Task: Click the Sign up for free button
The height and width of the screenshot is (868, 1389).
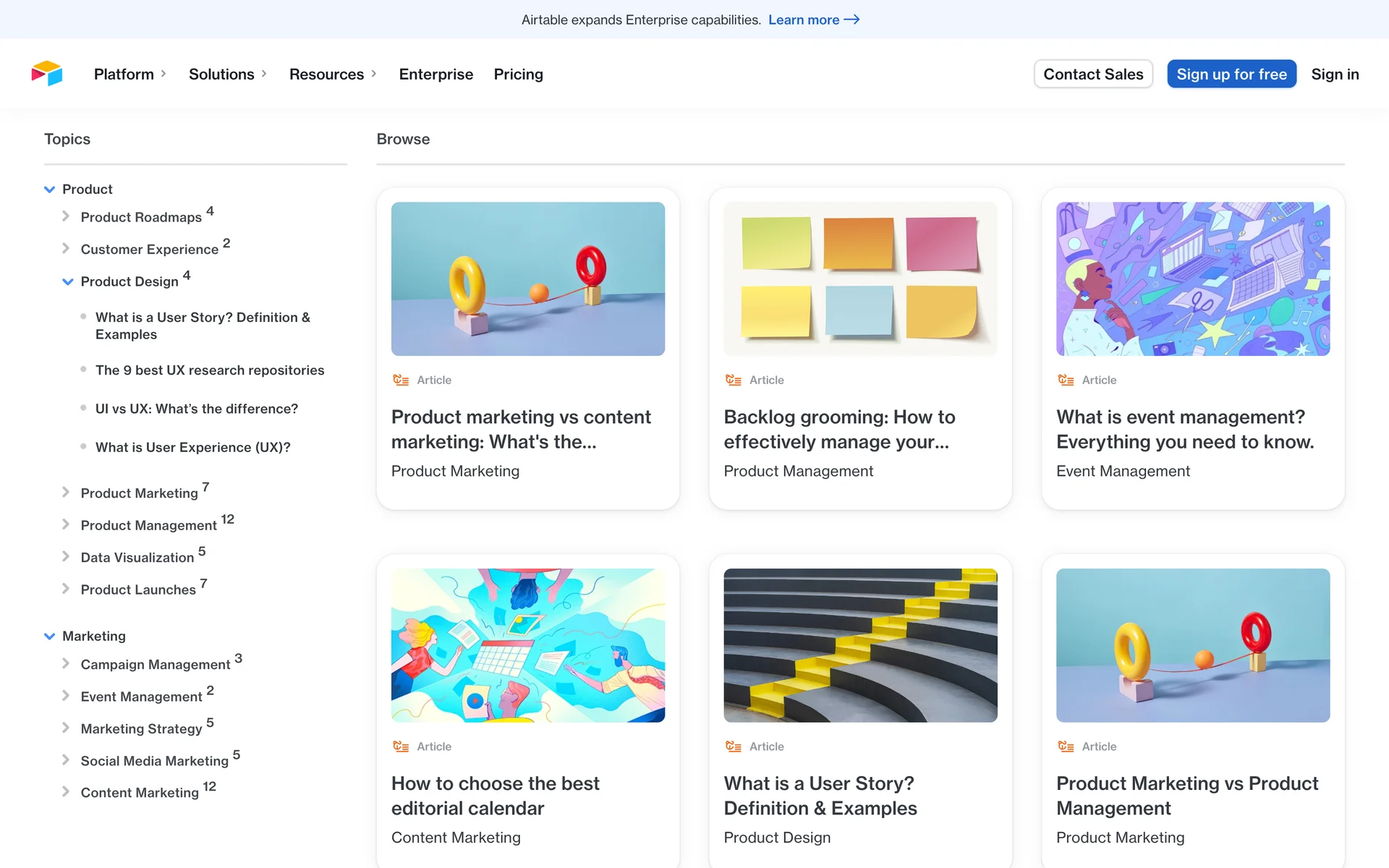Action: pos(1231,74)
